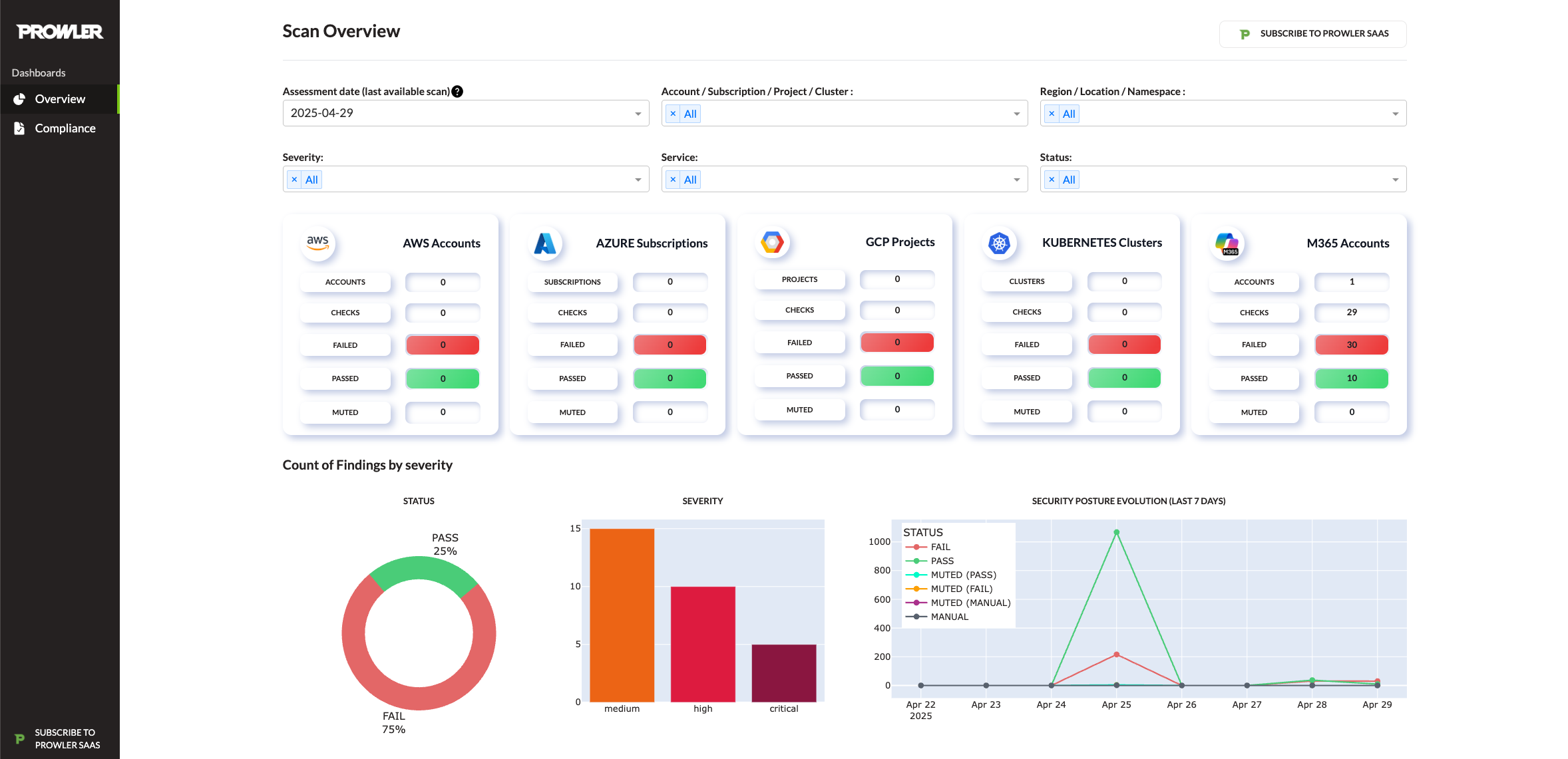Click the Kubernetes Clusters icon

click(998, 243)
